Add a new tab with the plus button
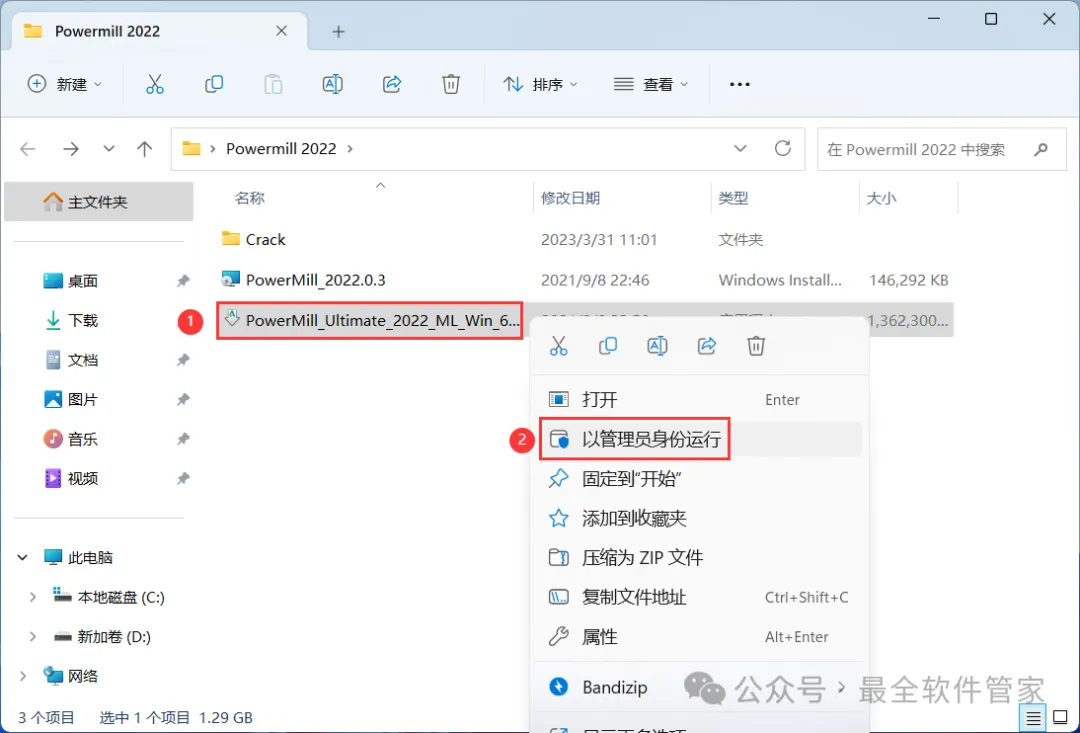1080x733 pixels. point(338,31)
